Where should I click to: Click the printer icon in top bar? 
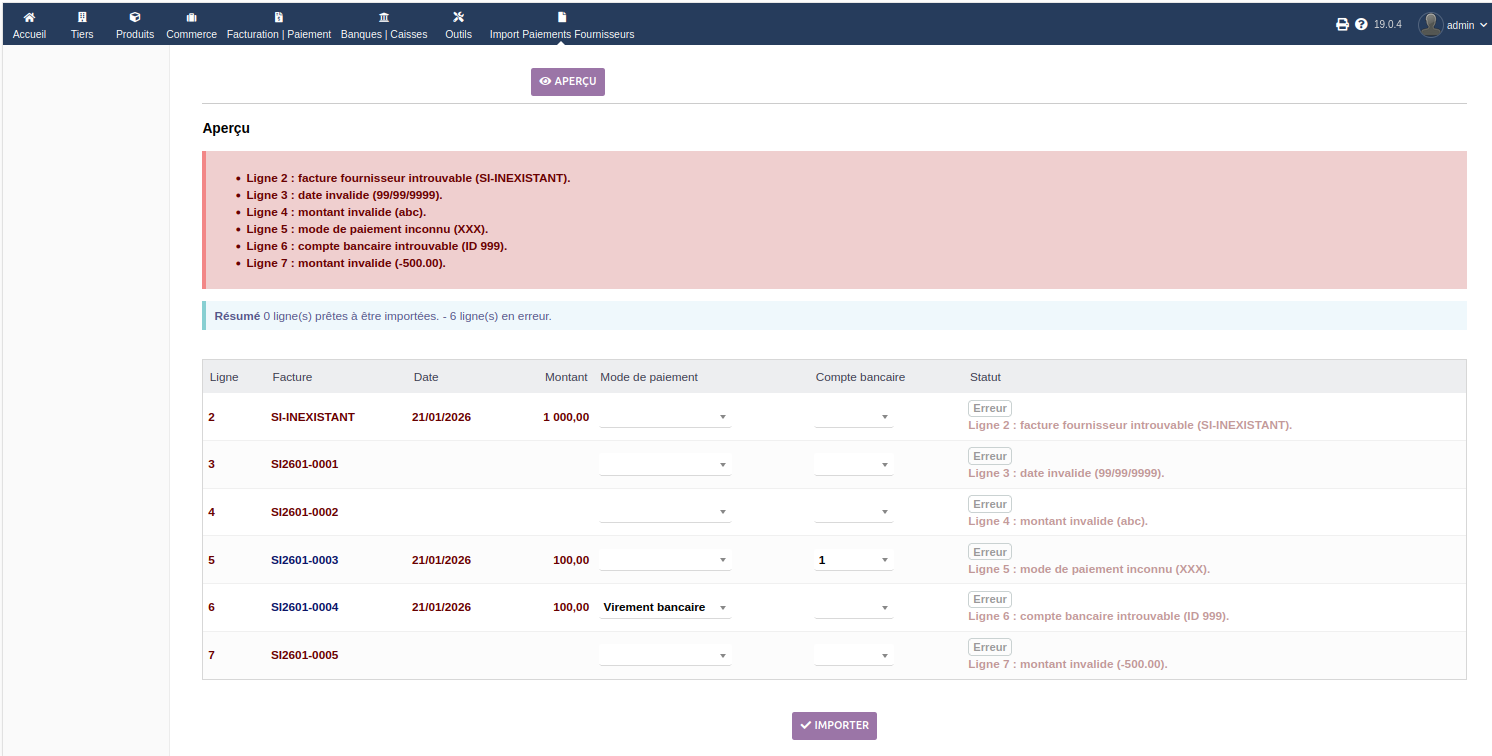tap(1342, 25)
